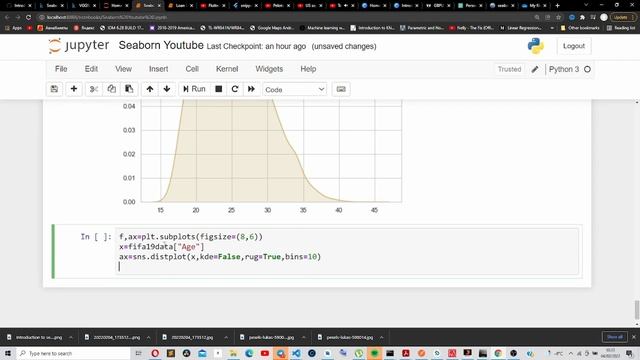The width and height of the screenshot is (640, 360).
Task: Go forward with the browser forward arrow
Action: point(18,17)
